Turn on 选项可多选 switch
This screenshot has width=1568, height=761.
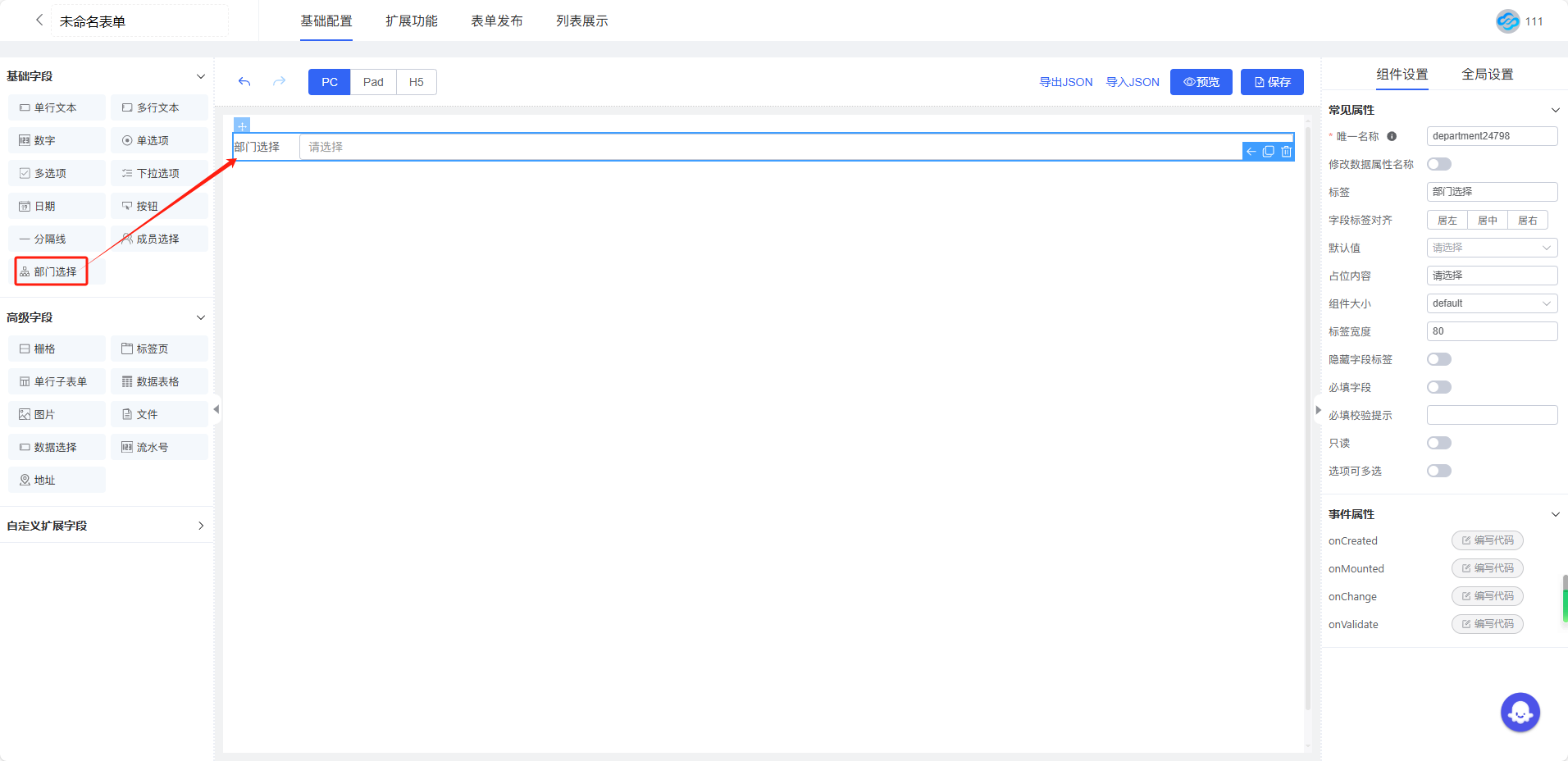(1438, 471)
